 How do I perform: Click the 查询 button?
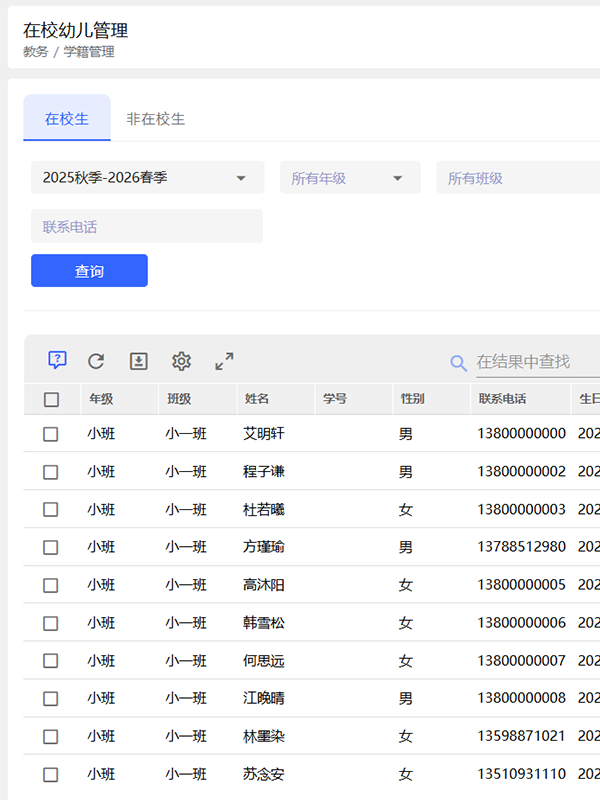(x=89, y=271)
